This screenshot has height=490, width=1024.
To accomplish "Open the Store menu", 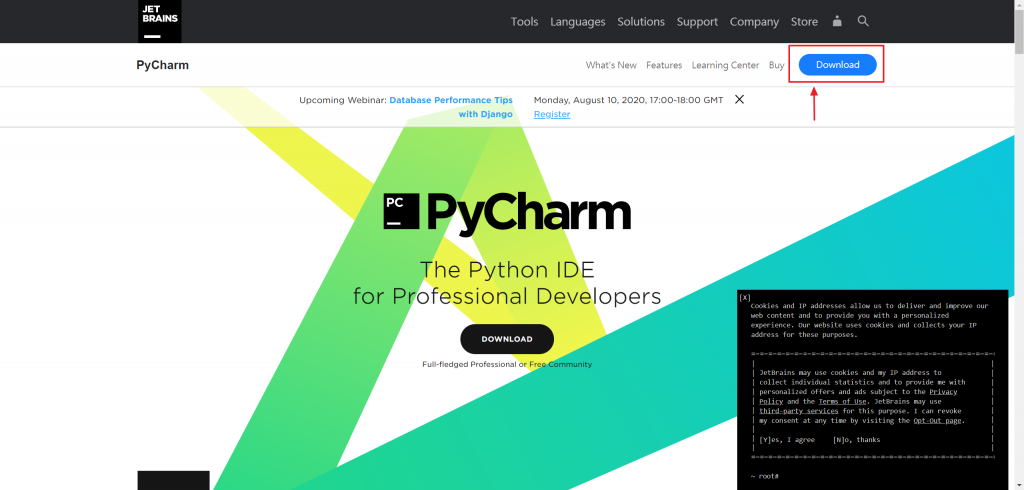I will point(804,22).
